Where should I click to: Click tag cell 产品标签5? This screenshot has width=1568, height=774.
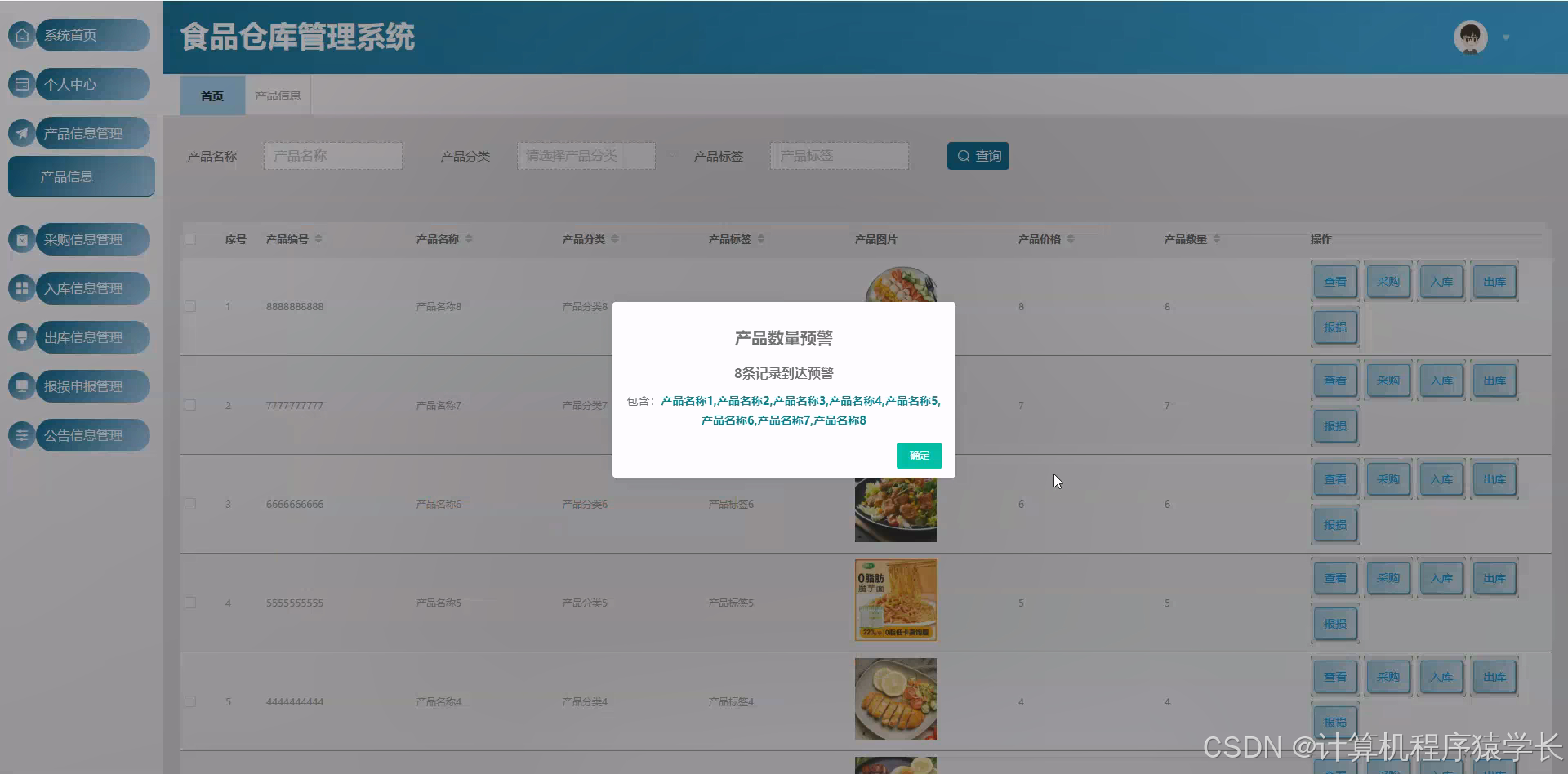pos(731,603)
